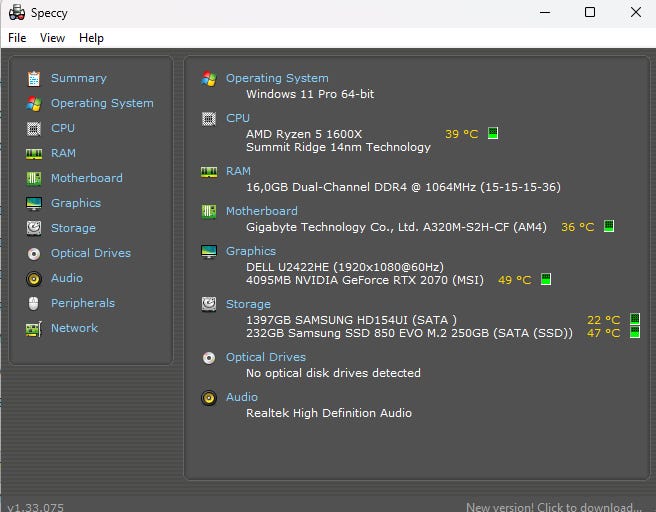
Task: Click the Motherboard heading in summary panel
Action: tap(261, 211)
